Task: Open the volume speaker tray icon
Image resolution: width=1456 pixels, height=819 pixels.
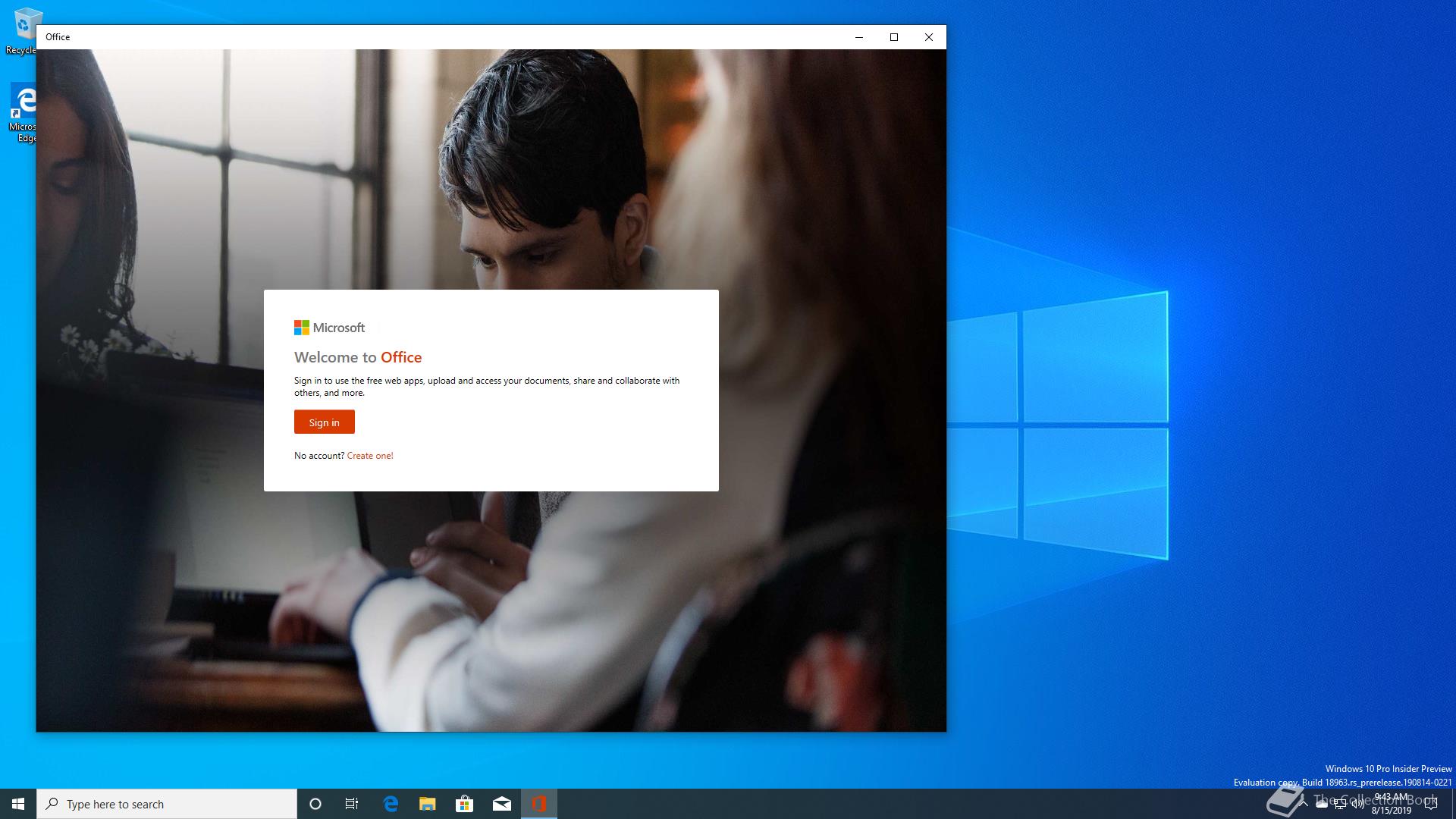Action: tap(1357, 805)
